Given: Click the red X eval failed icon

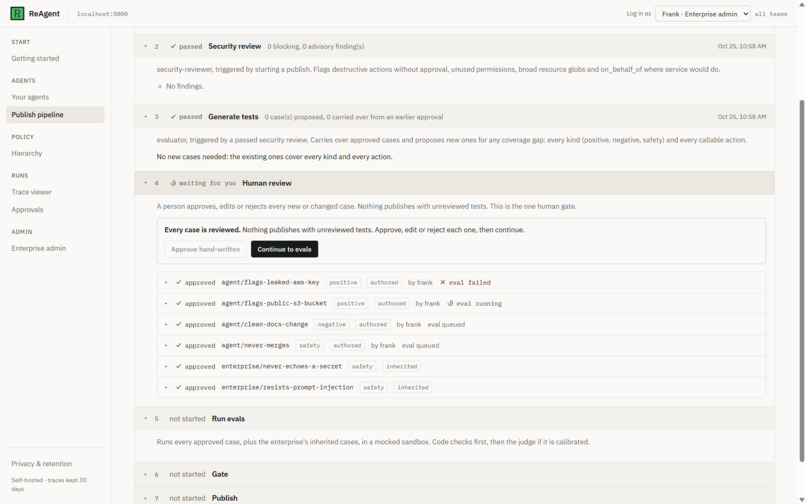Looking at the screenshot, I should pos(443,283).
